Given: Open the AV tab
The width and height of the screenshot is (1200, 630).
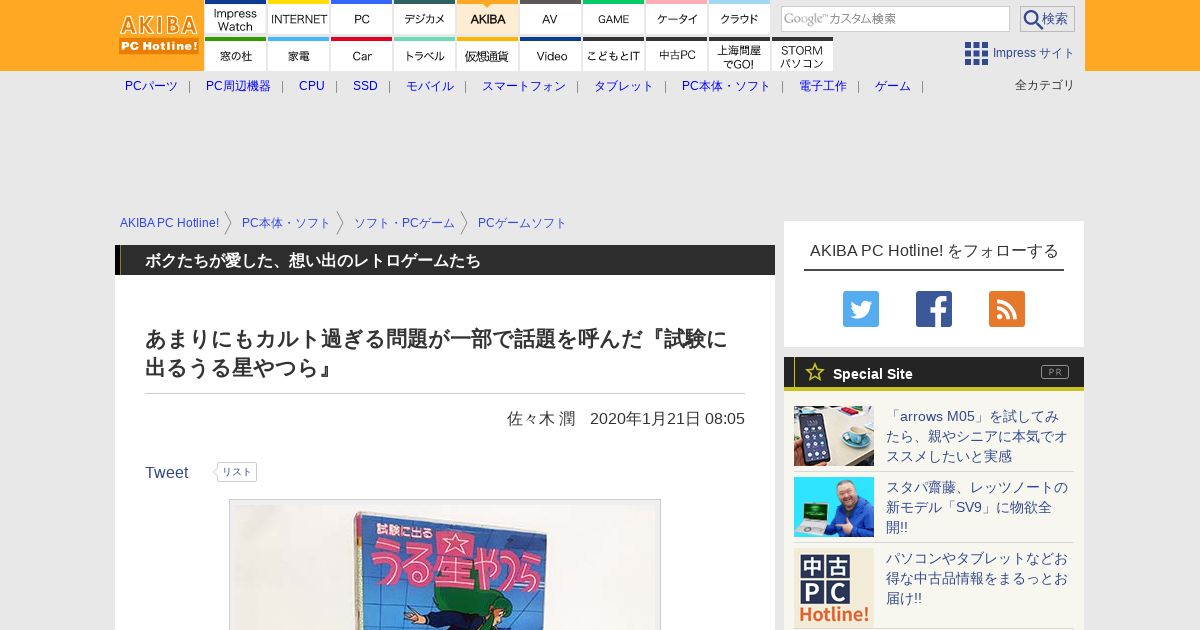Looking at the screenshot, I should 551,18.
